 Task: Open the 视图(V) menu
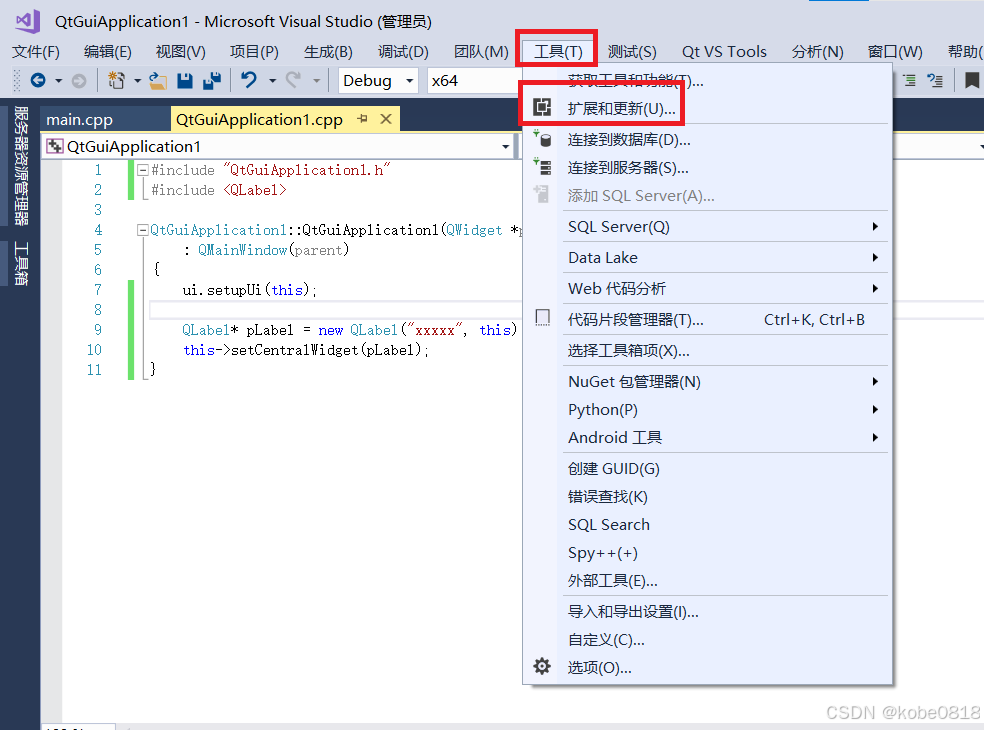coord(180,51)
